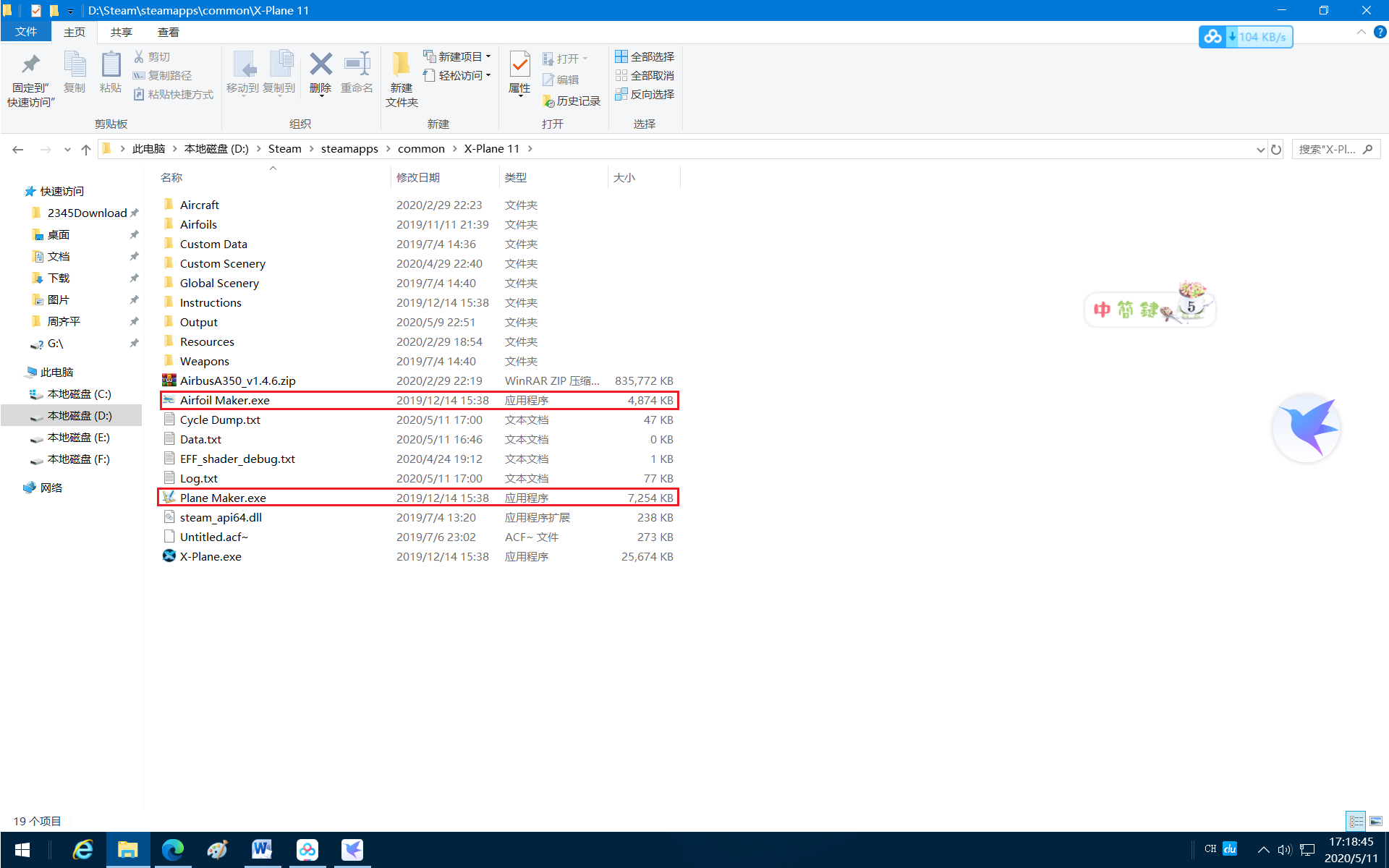1389x868 pixels.
Task: Select Network (网络) in sidebar
Action: 51,488
